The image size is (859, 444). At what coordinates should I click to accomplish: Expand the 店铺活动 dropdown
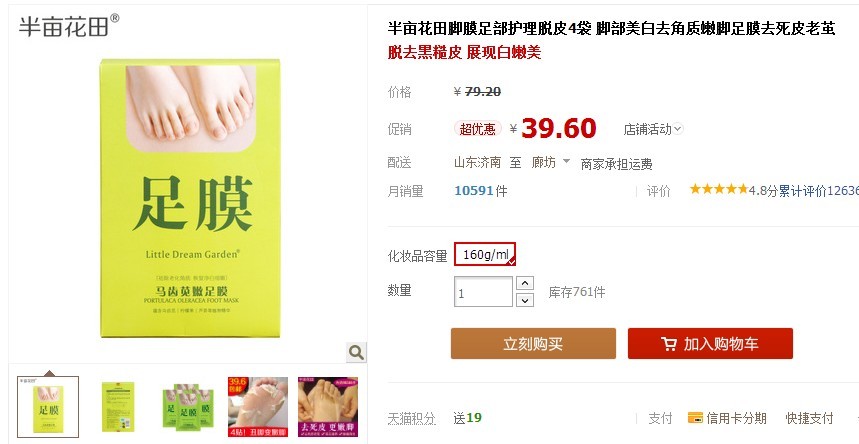click(x=653, y=129)
